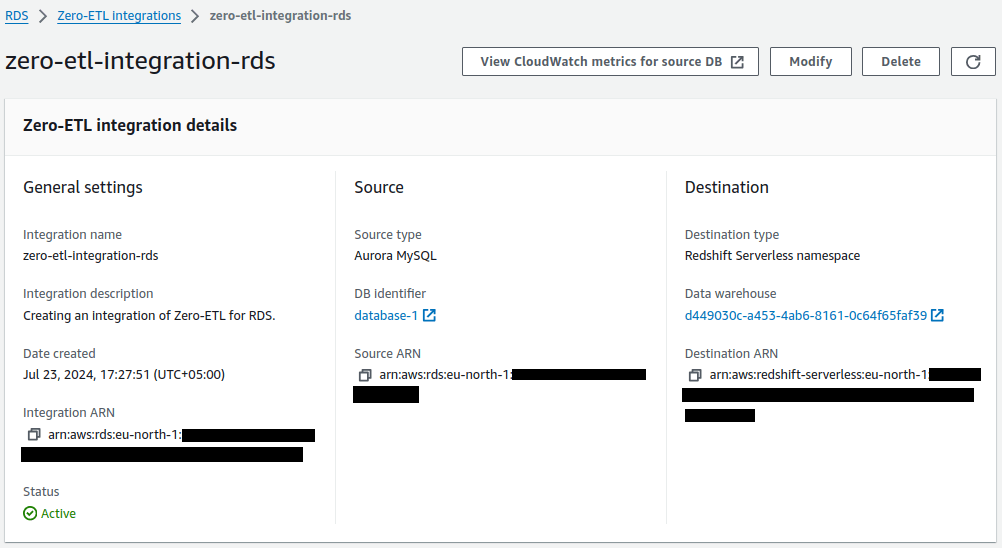Open Zero-ETL integrations breadcrumb link

pyautogui.click(x=119, y=16)
